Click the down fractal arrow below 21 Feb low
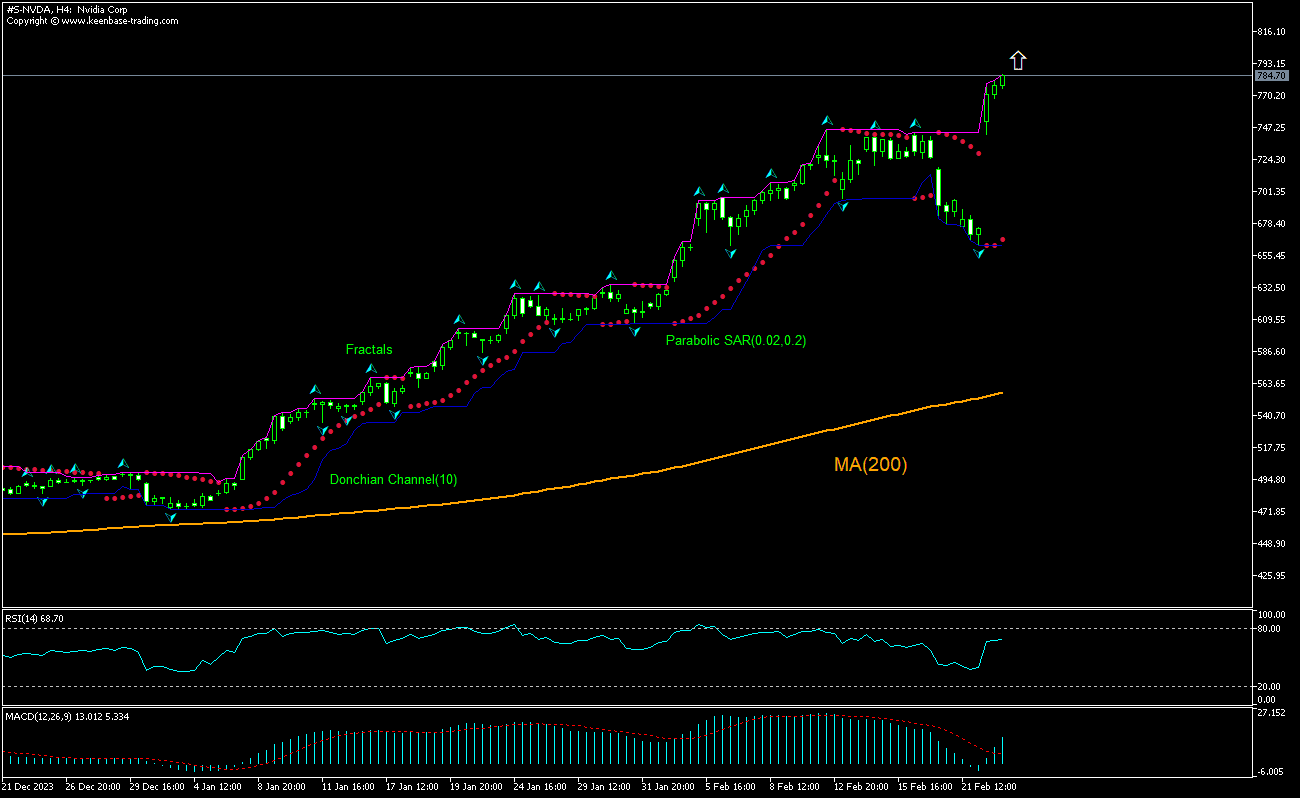Image resolution: width=1300 pixels, height=798 pixels. tap(979, 254)
